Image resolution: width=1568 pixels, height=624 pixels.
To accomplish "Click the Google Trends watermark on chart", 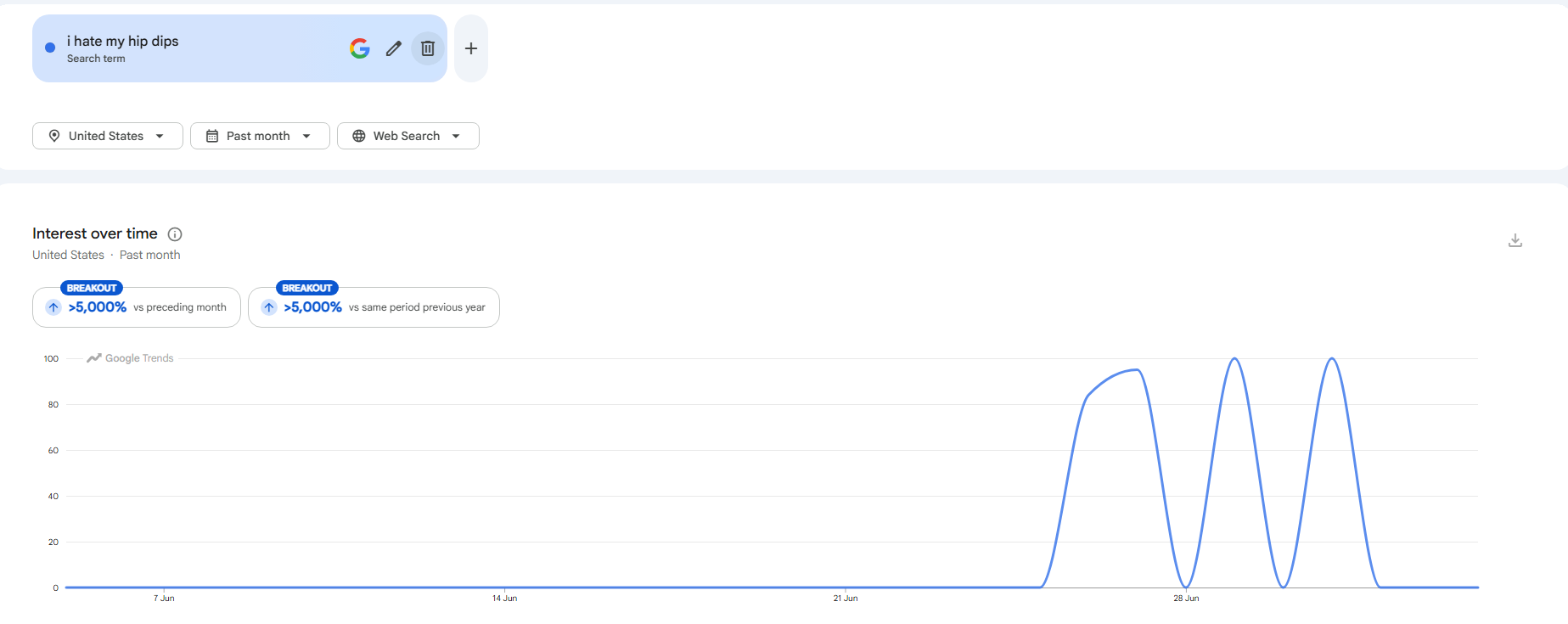I will (x=130, y=358).
